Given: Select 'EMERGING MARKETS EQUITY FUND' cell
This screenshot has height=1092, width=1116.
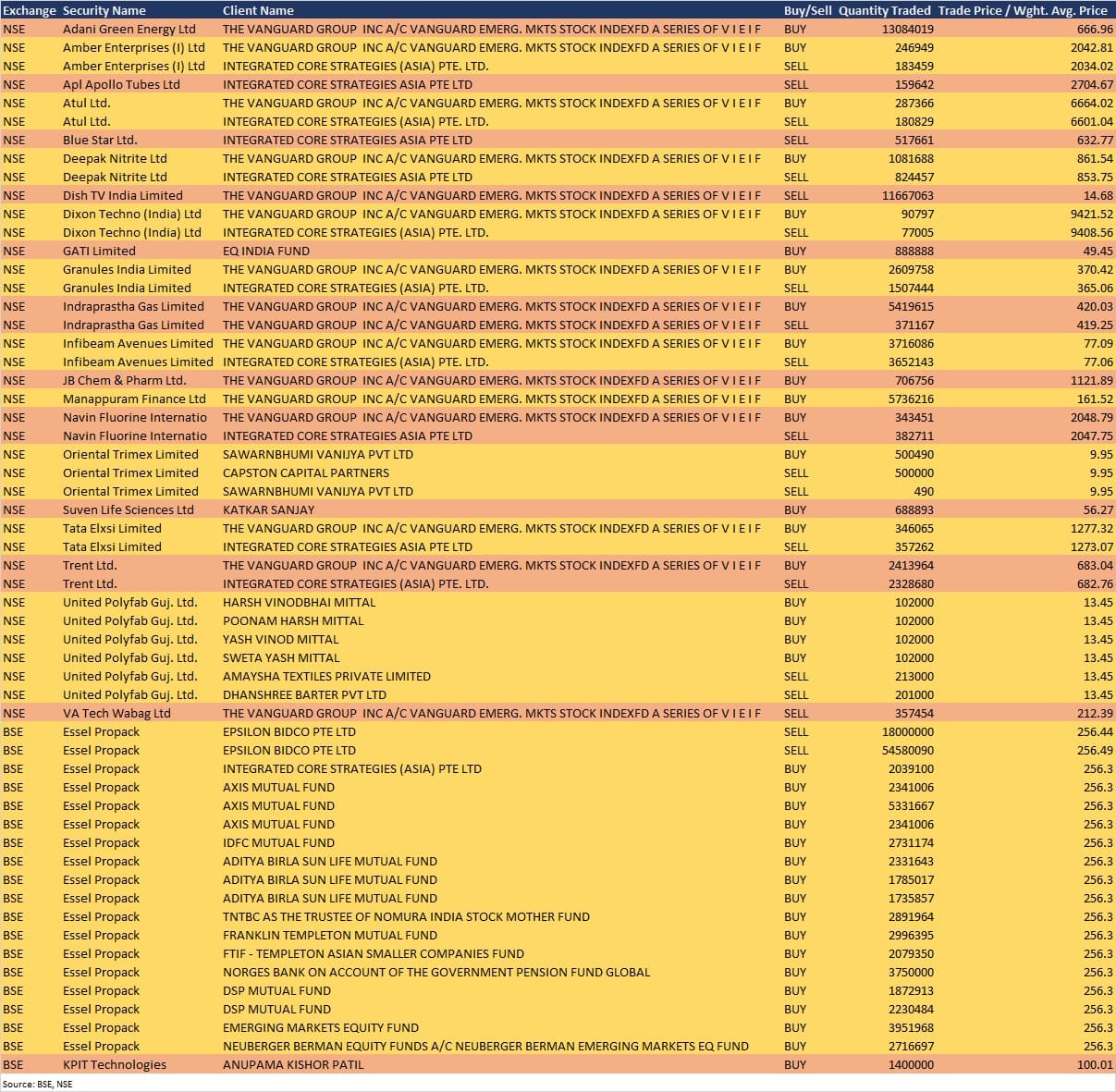Looking at the screenshot, I should (321, 1027).
